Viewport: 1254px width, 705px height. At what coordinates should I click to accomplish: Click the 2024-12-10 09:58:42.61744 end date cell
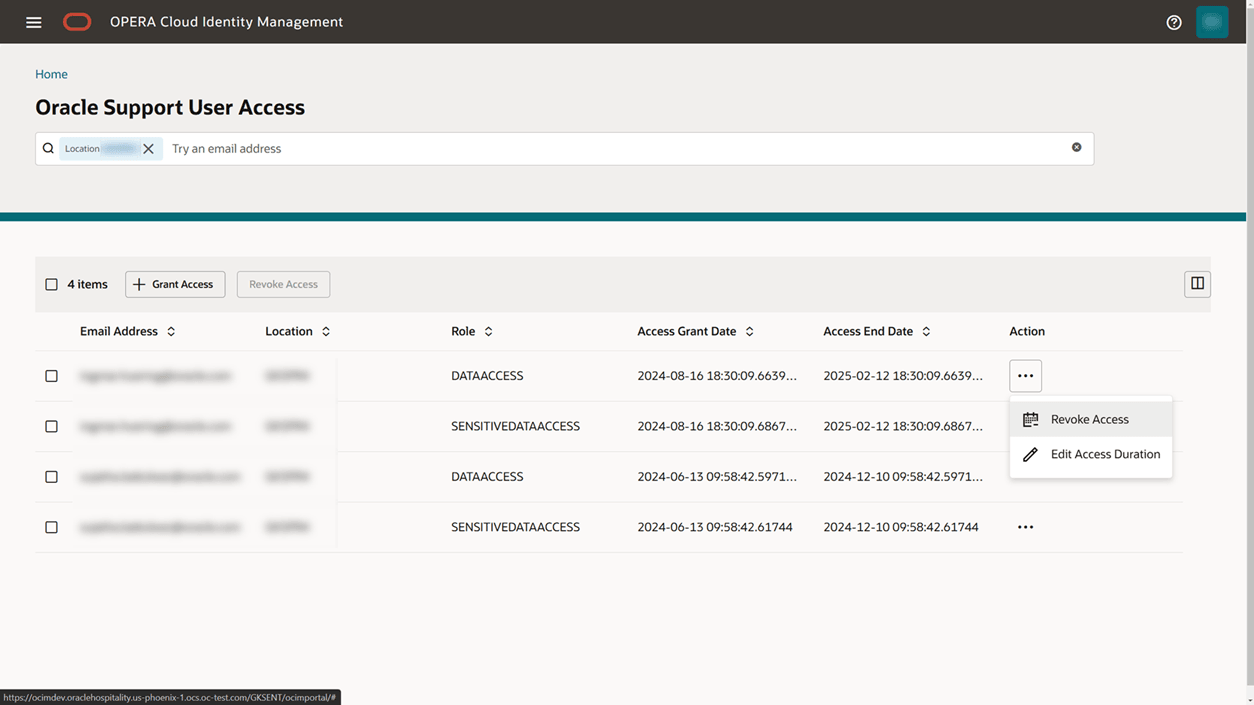pos(901,527)
